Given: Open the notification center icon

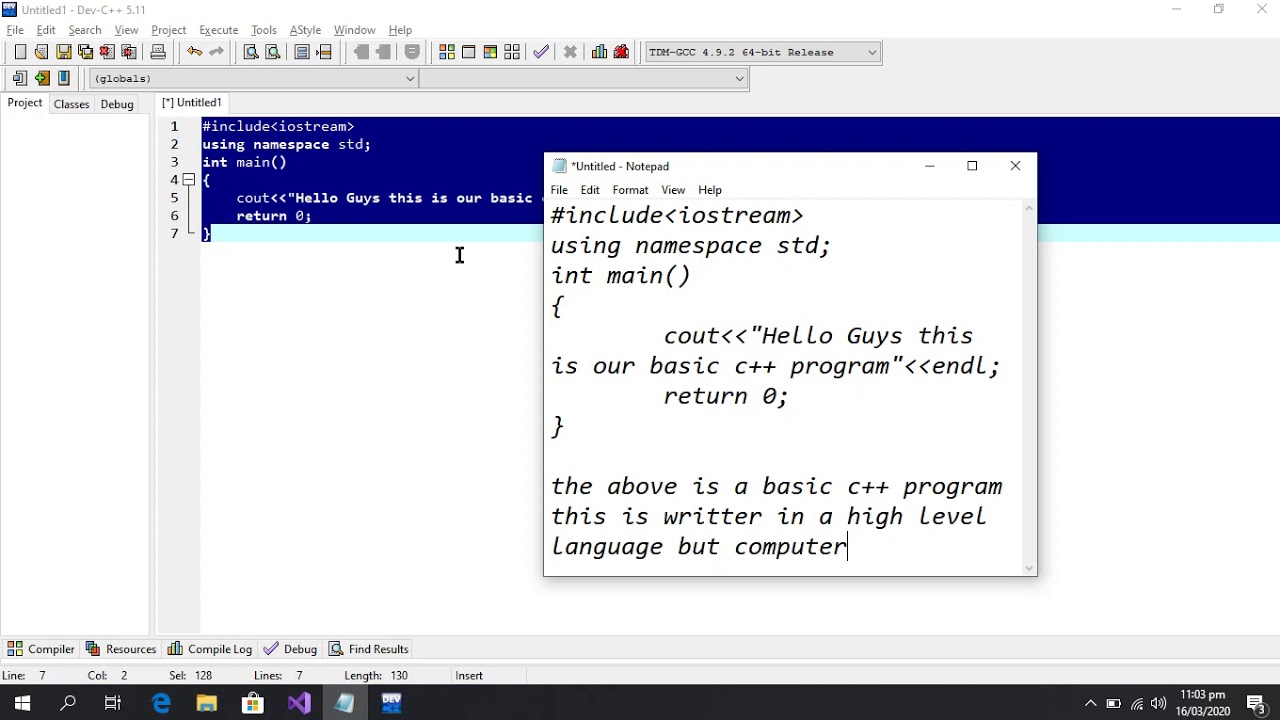Looking at the screenshot, I should pyautogui.click(x=1256, y=703).
